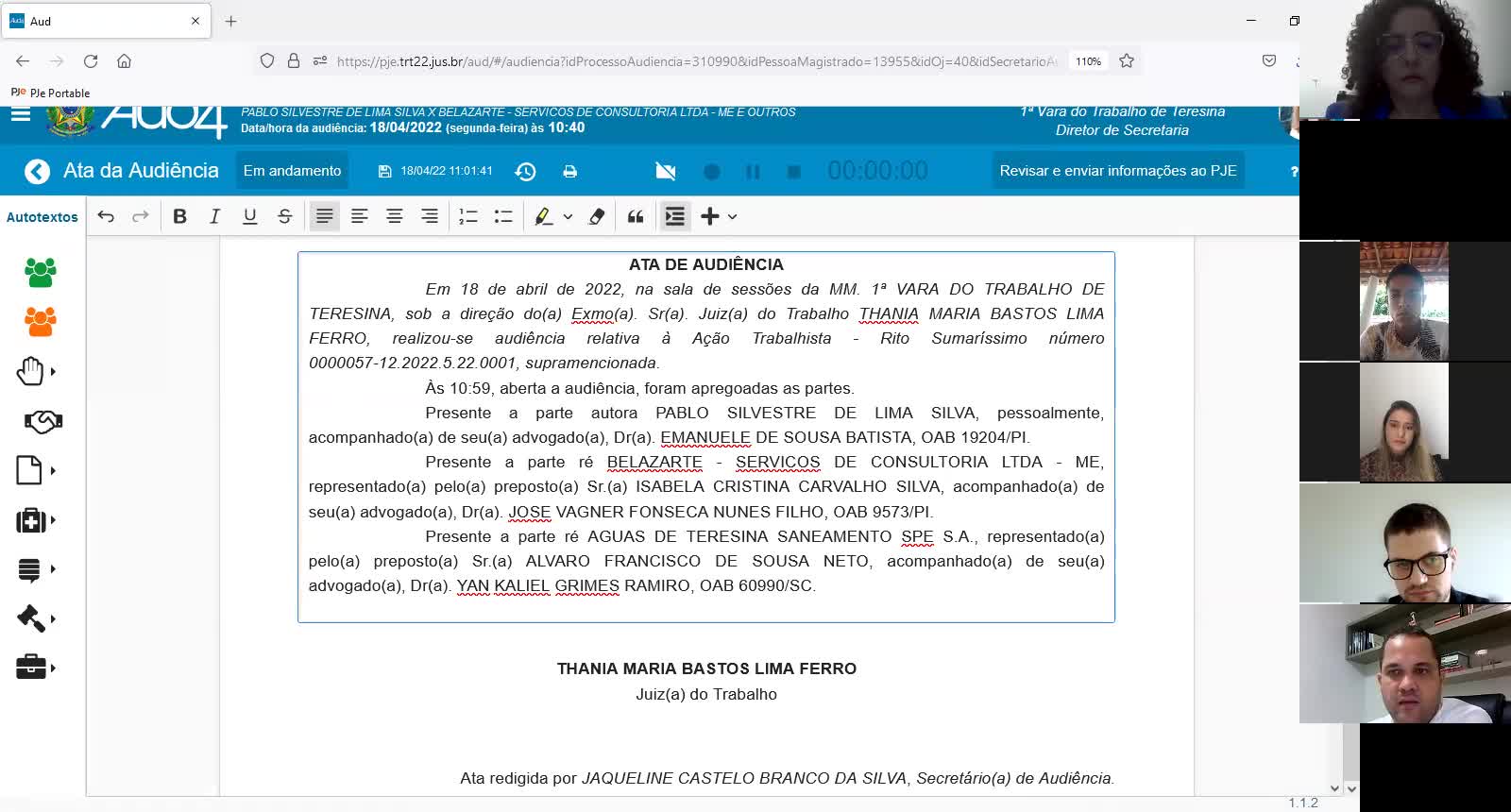Go to the browser home page
This screenshot has height=812, width=1511.
[x=124, y=61]
